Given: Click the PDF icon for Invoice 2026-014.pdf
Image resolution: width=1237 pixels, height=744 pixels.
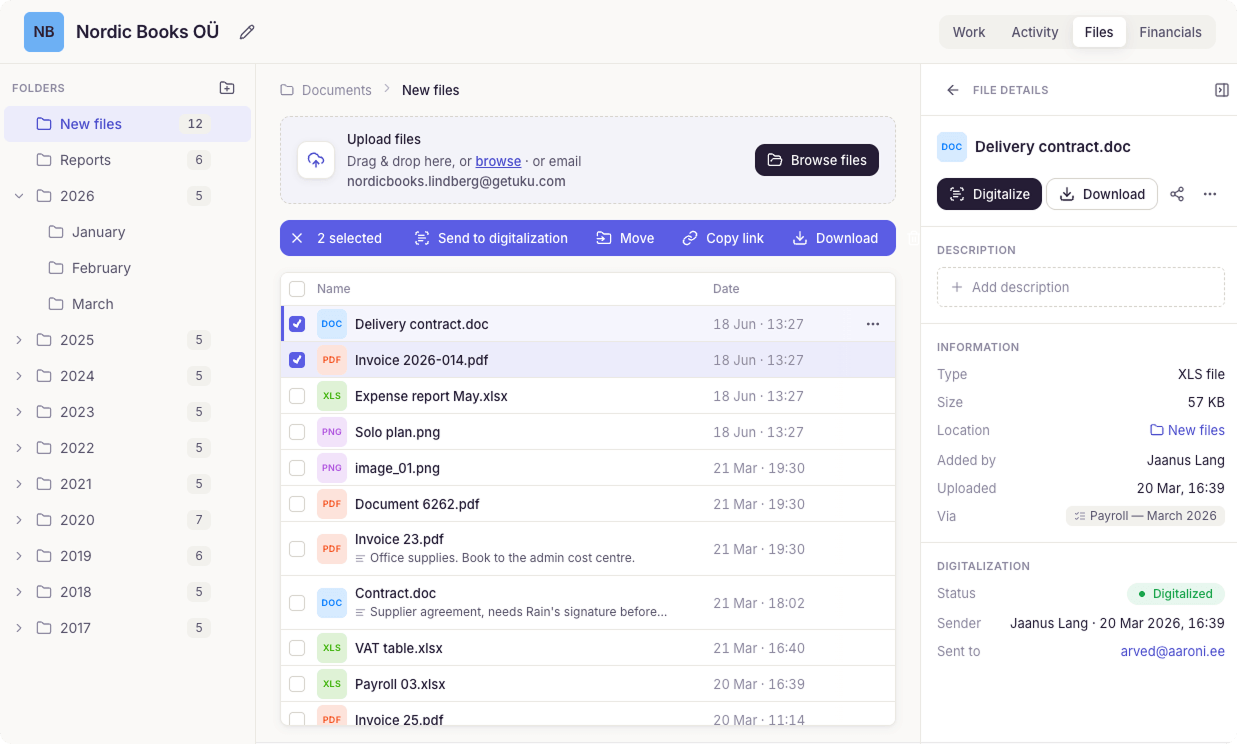Looking at the screenshot, I should pos(332,360).
